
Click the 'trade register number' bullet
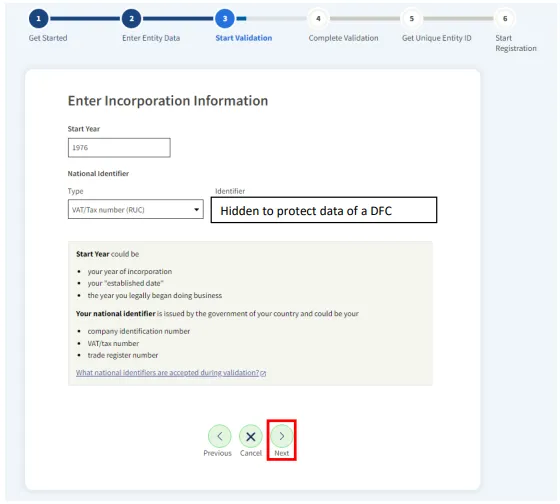[123, 355]
